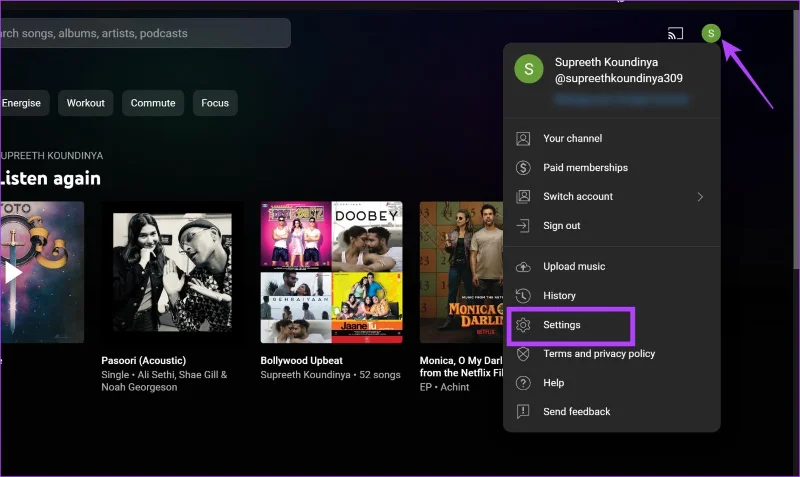Click the Pasoori (Acoustic) title link
This screenshot has height=477, width=800.
click(x=143, y=361)
